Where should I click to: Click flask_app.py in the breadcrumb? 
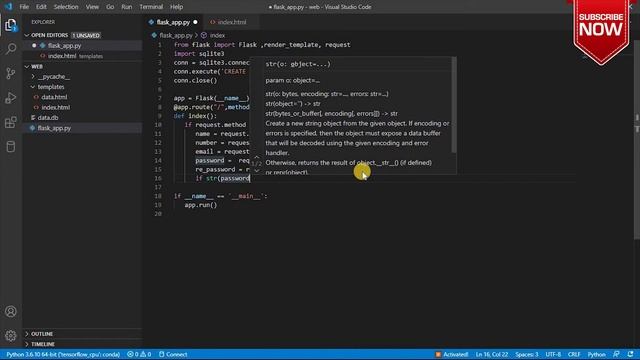pyautogui.click(x=176, y=36)
